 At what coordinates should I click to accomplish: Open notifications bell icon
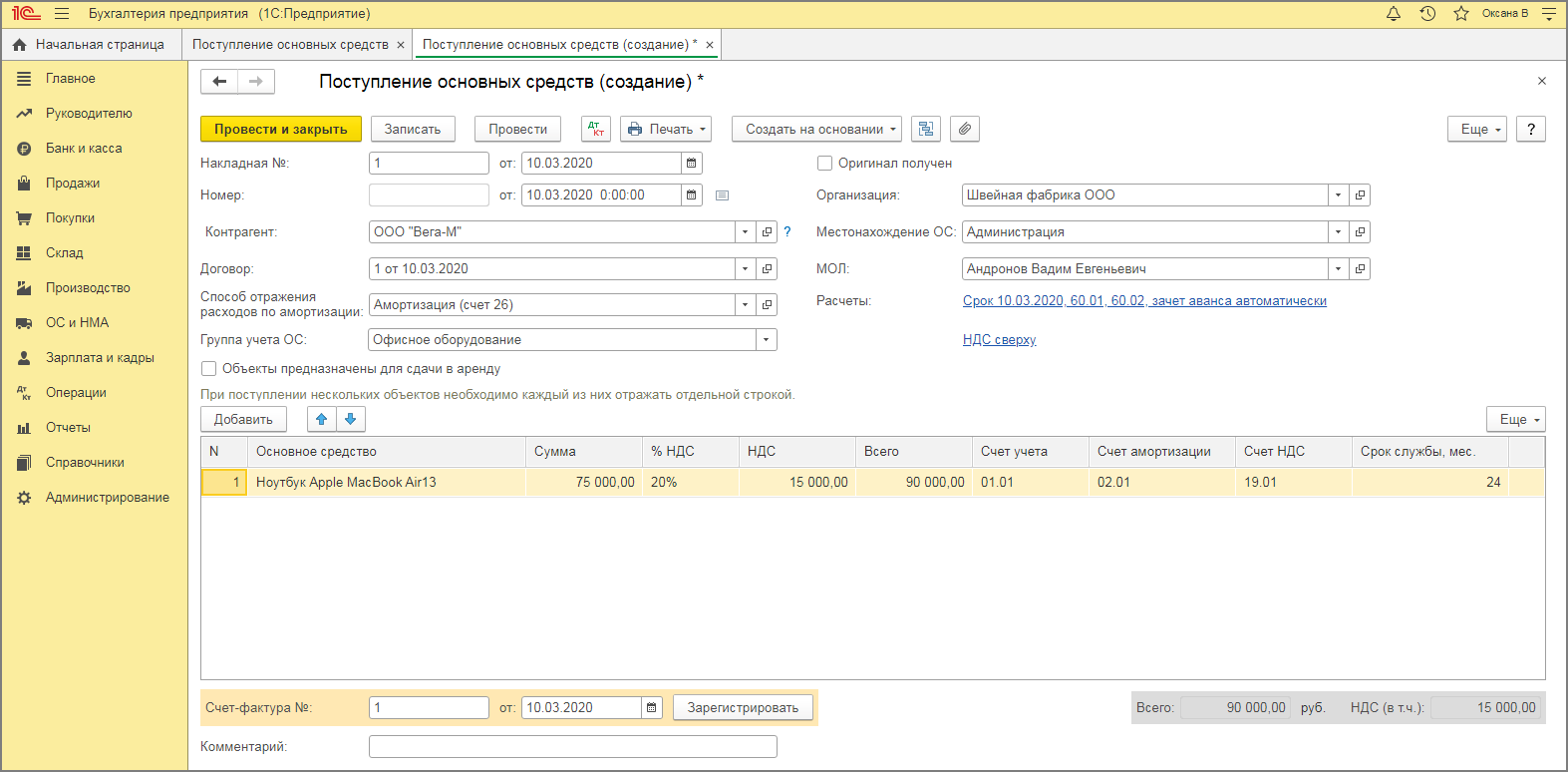pos(1394,14)
